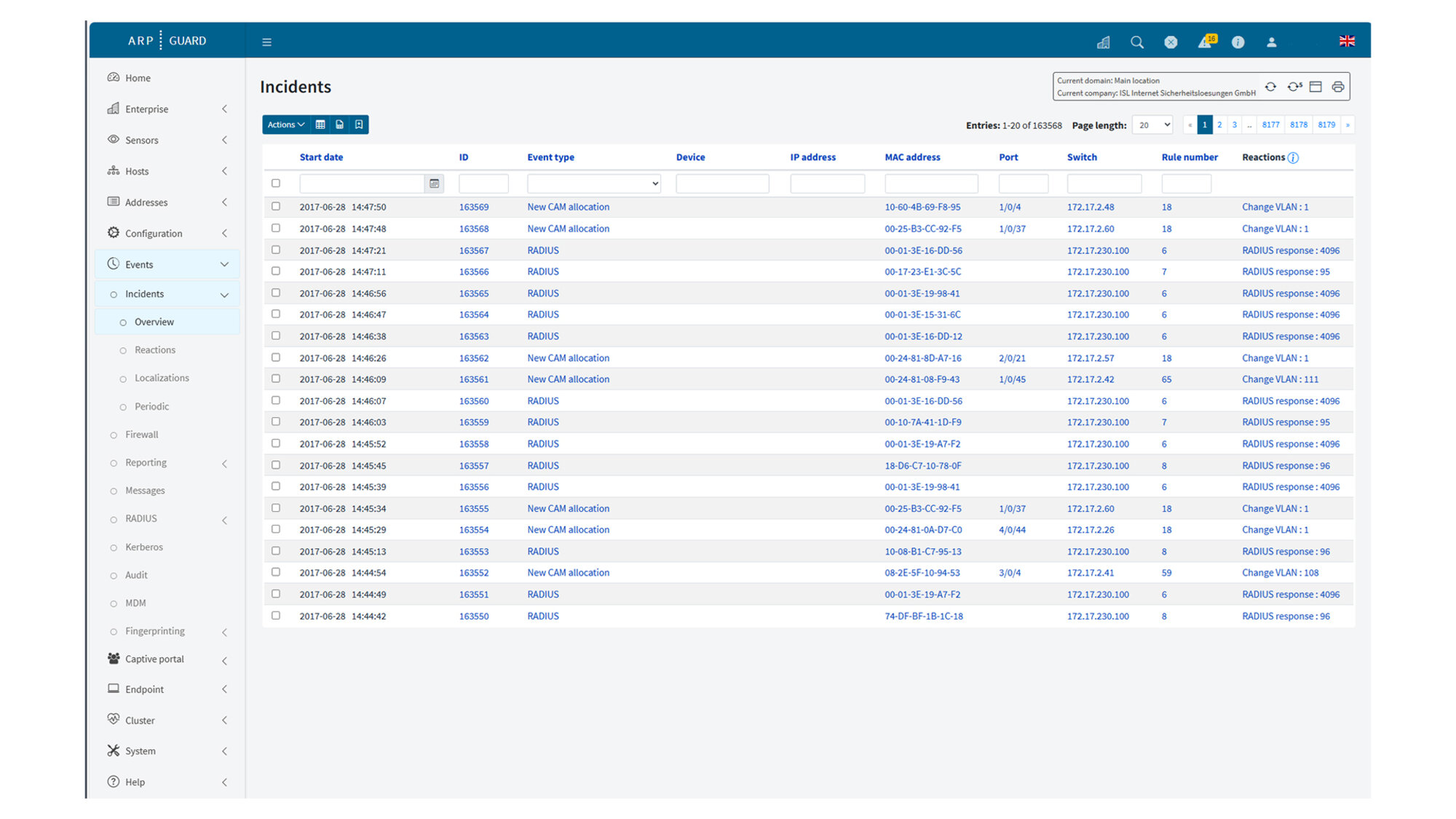Open the Page length dropdown
Viewport: 1456px width, 819px height.
[1152, 125]
